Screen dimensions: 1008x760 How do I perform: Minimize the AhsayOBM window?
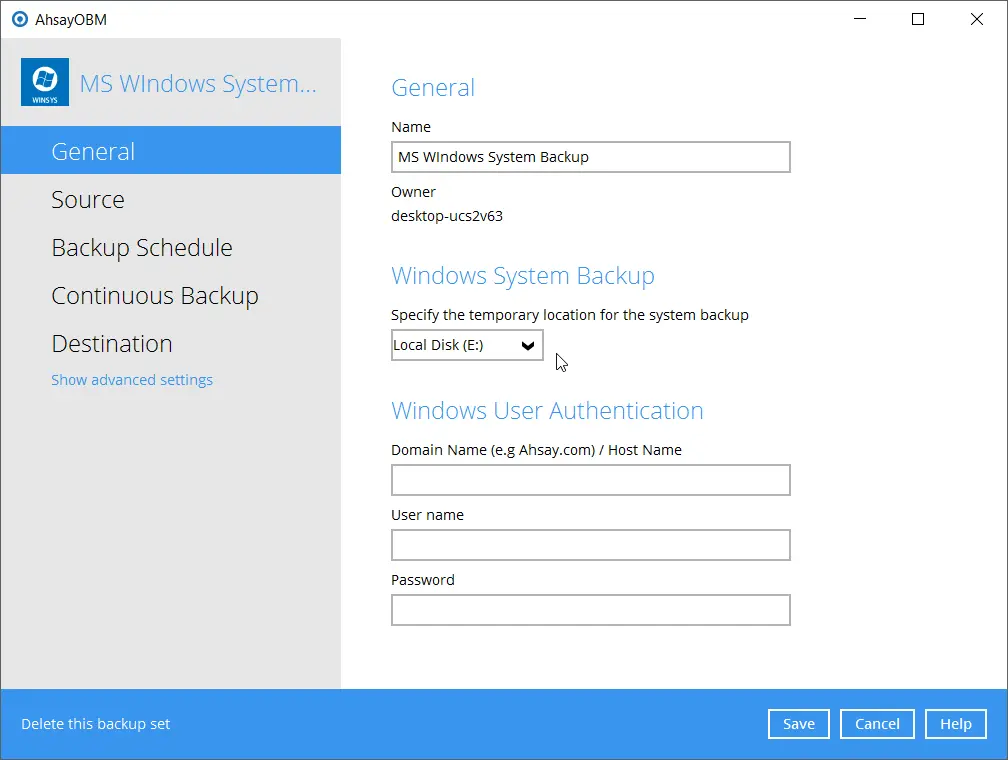[x=859, y=19]
